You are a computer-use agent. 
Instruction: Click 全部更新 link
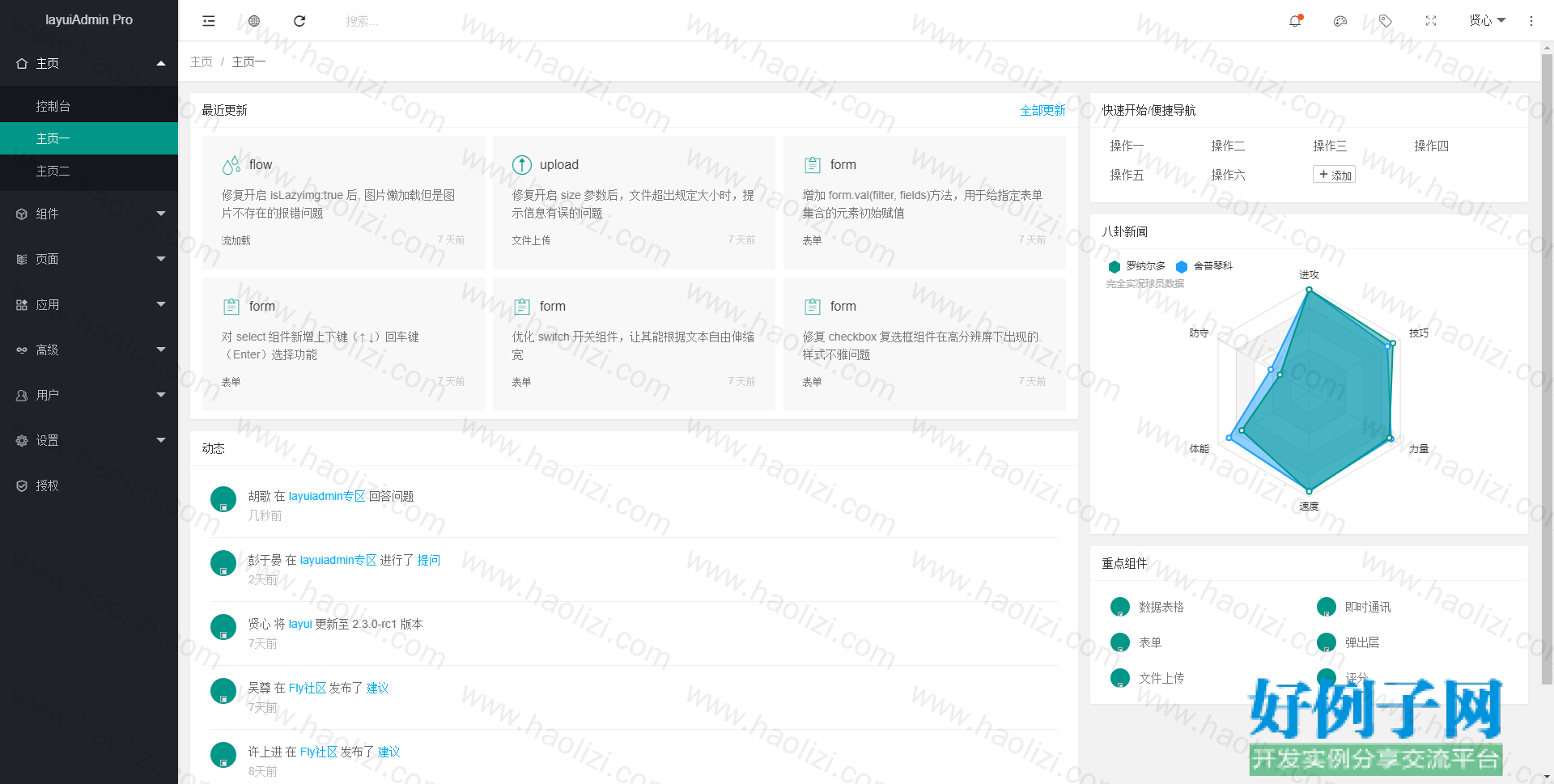click(x=1042, y=111)
